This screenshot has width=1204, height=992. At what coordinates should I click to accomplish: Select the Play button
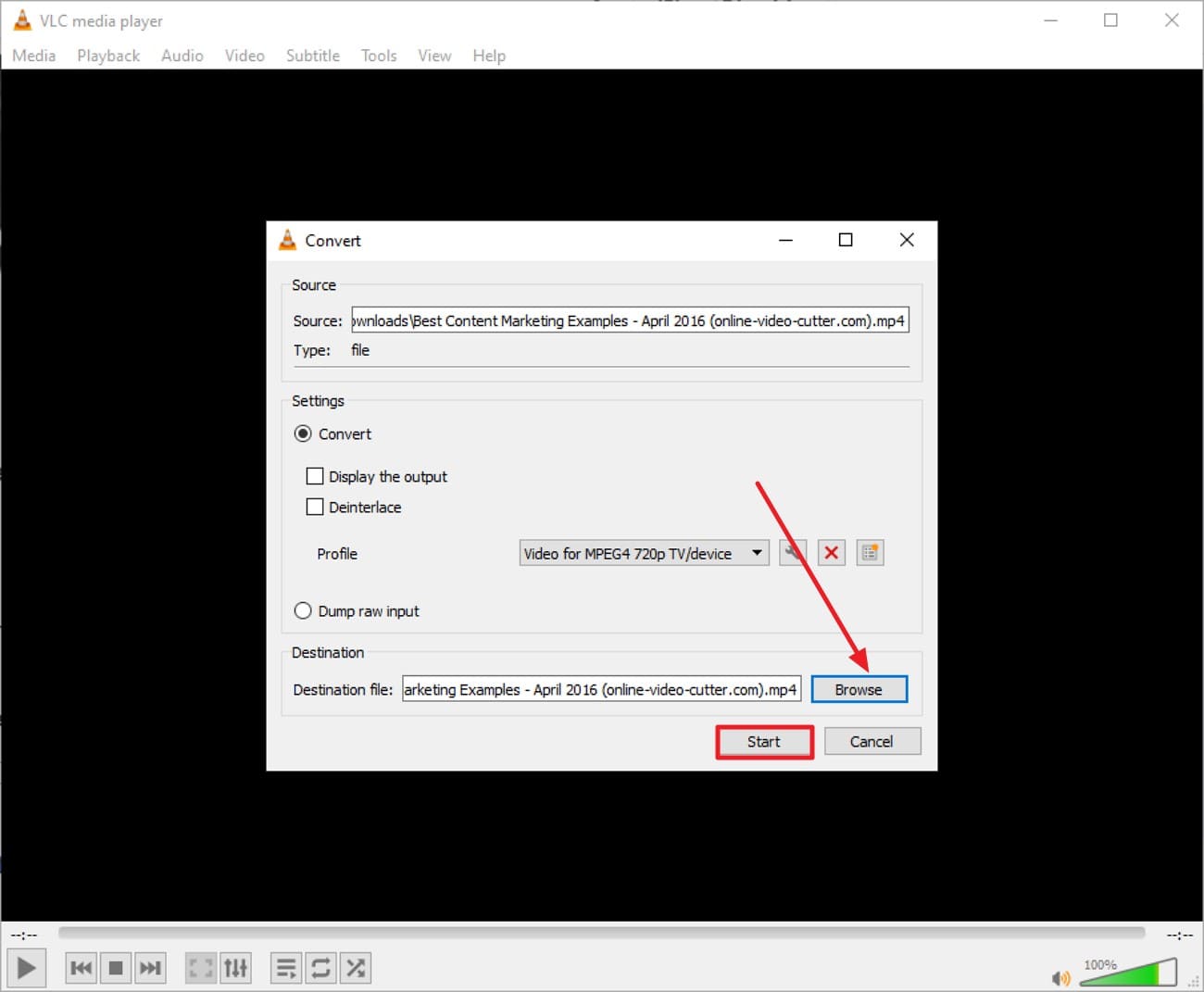coord(26,967)
